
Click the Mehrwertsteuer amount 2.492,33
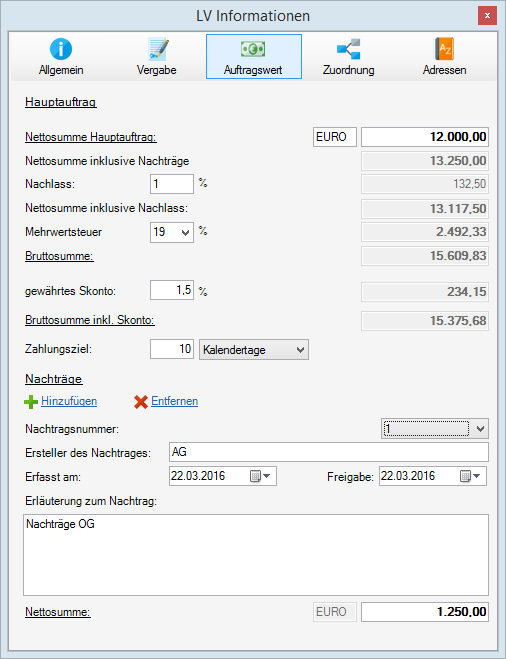click(x=425, y=232)
